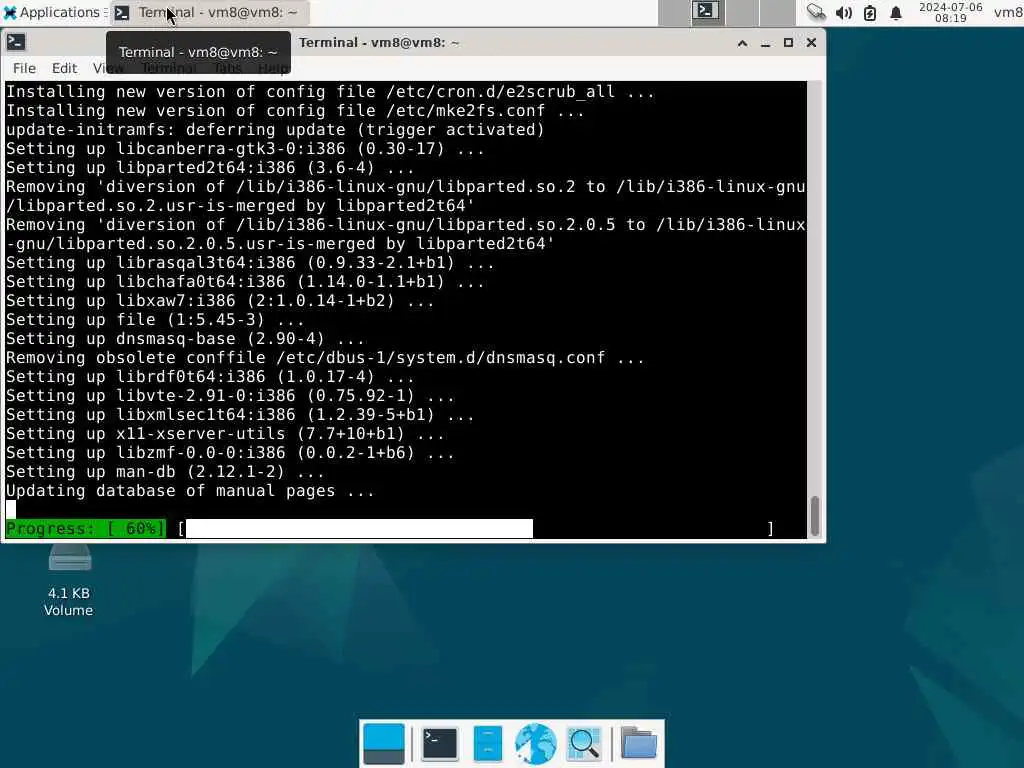
Task: Click the terminal icon in window titlebar
Action: coord(16,42)
